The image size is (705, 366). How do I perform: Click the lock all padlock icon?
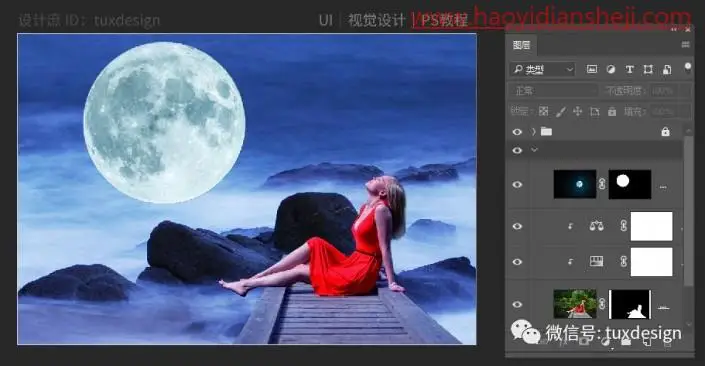612,111
